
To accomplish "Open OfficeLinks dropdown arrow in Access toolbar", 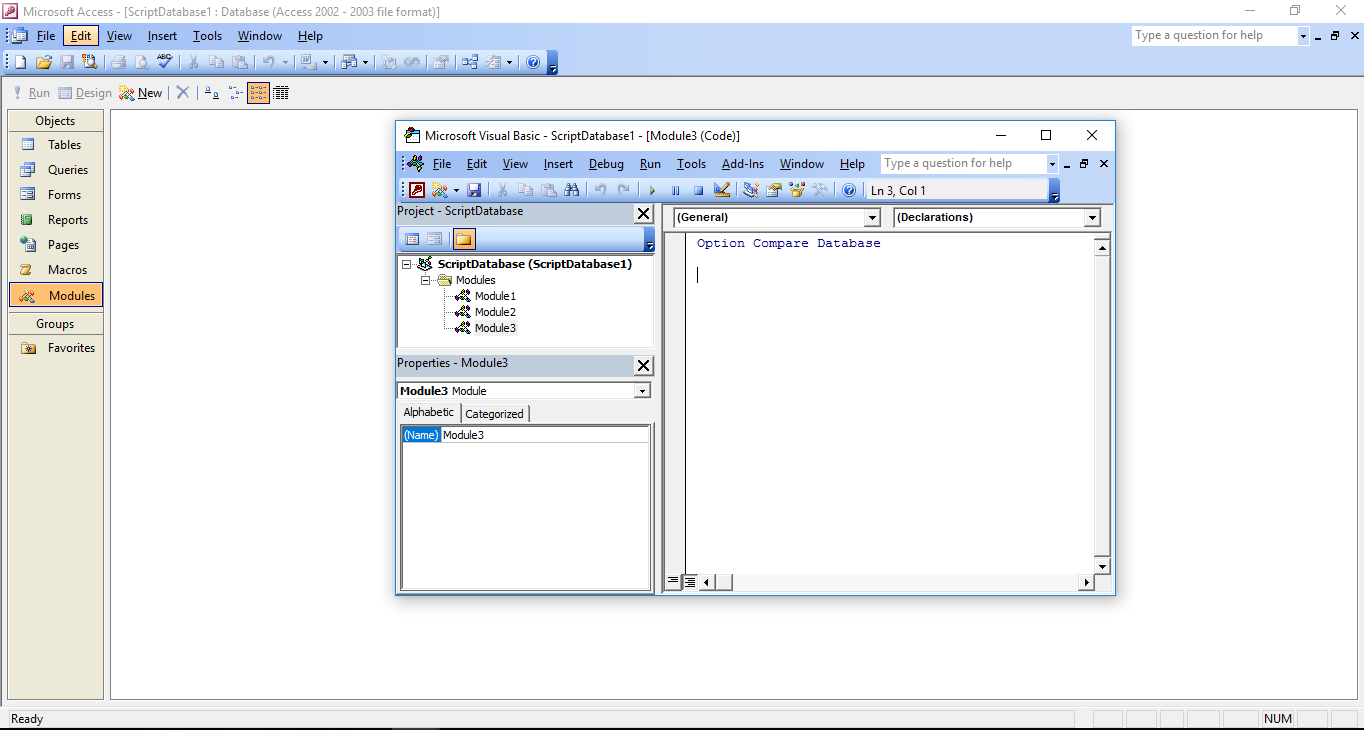I will pos(325,62).
